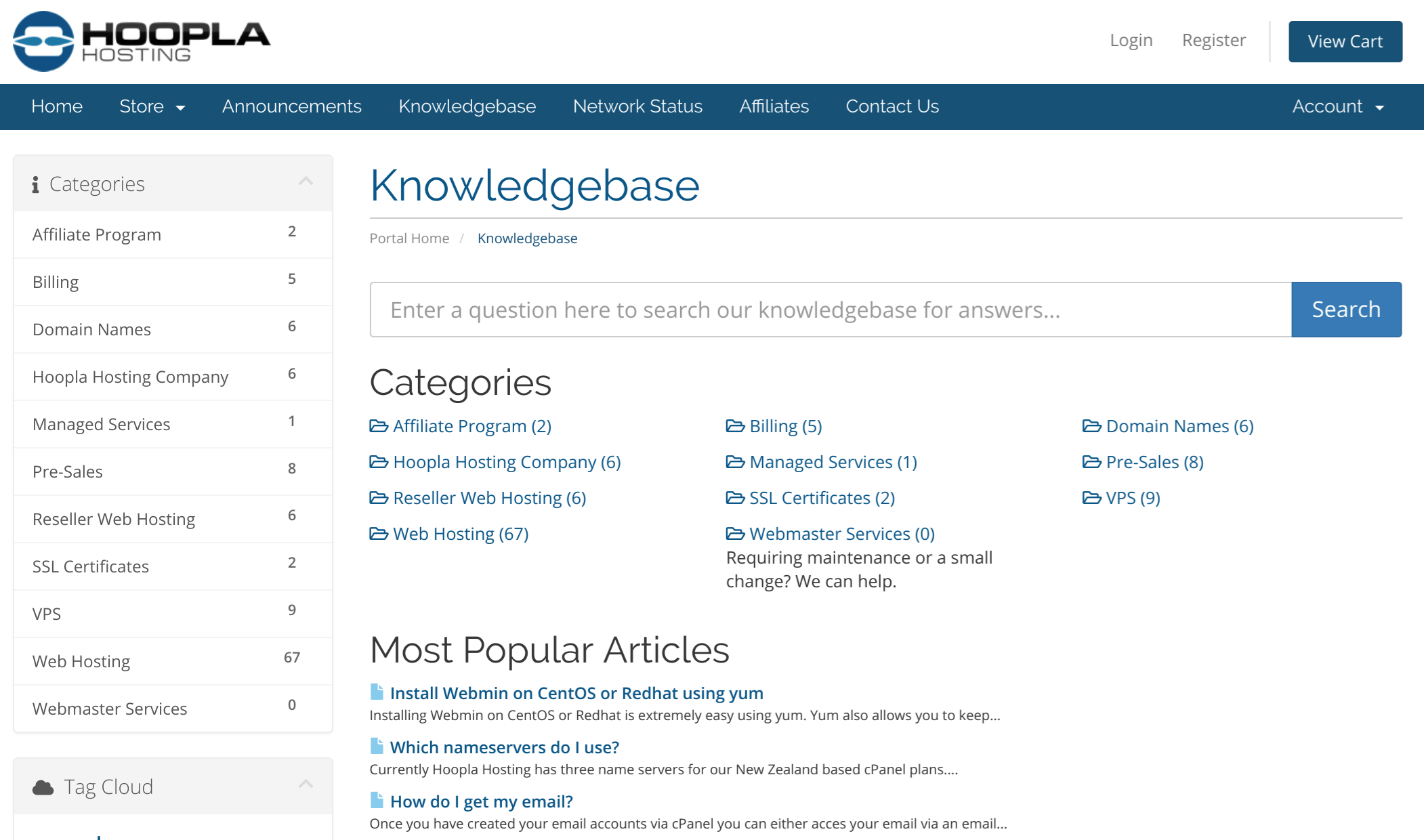The width and height of the screenshot is (1424, 840).
Task: Click document icon beside Which nameservers article
Action: pos(377,746)
